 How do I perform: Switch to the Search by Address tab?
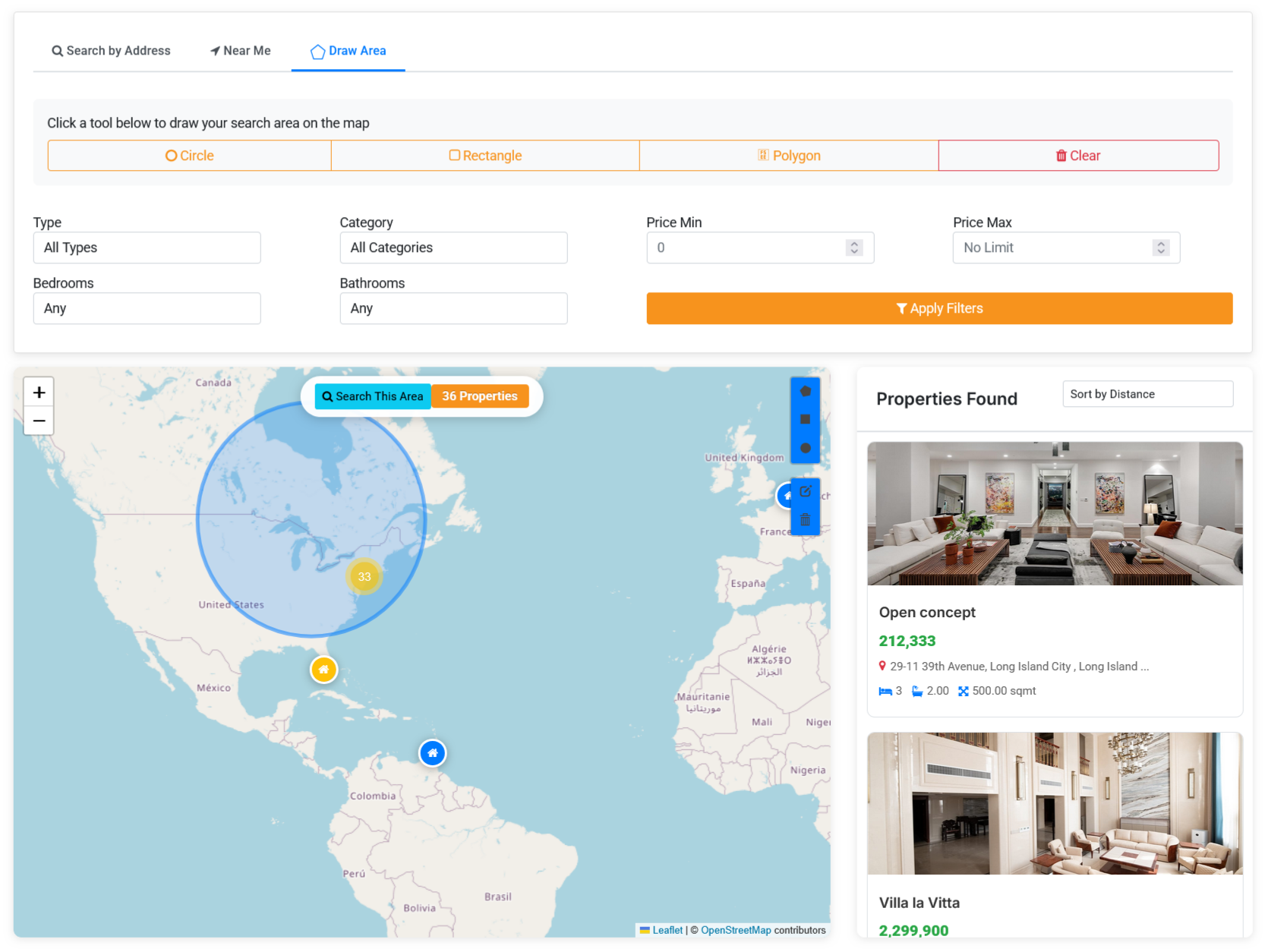click(x=111, y=50)
